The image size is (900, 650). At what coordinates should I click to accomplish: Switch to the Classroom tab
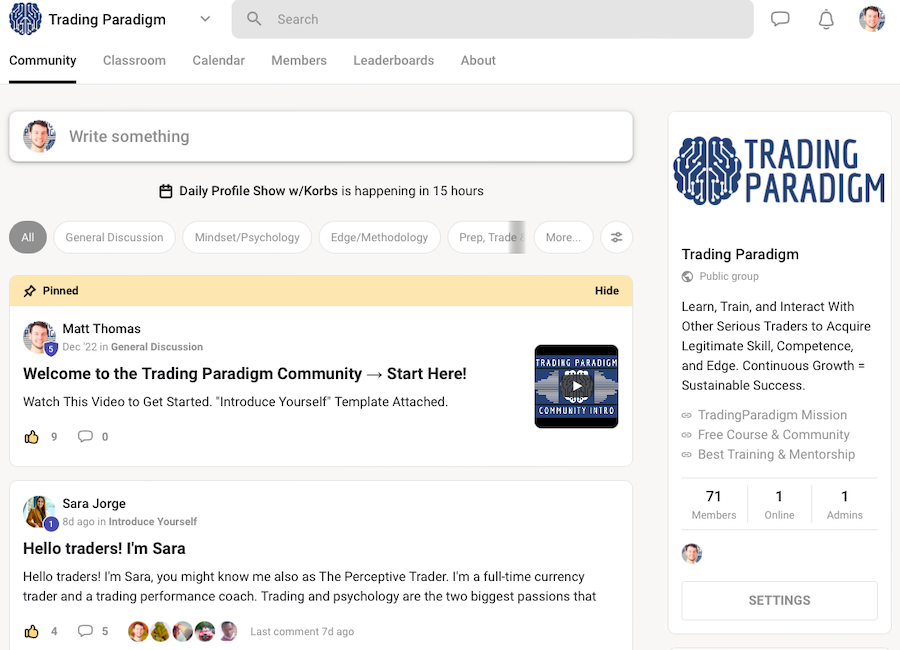coord(134,60)
